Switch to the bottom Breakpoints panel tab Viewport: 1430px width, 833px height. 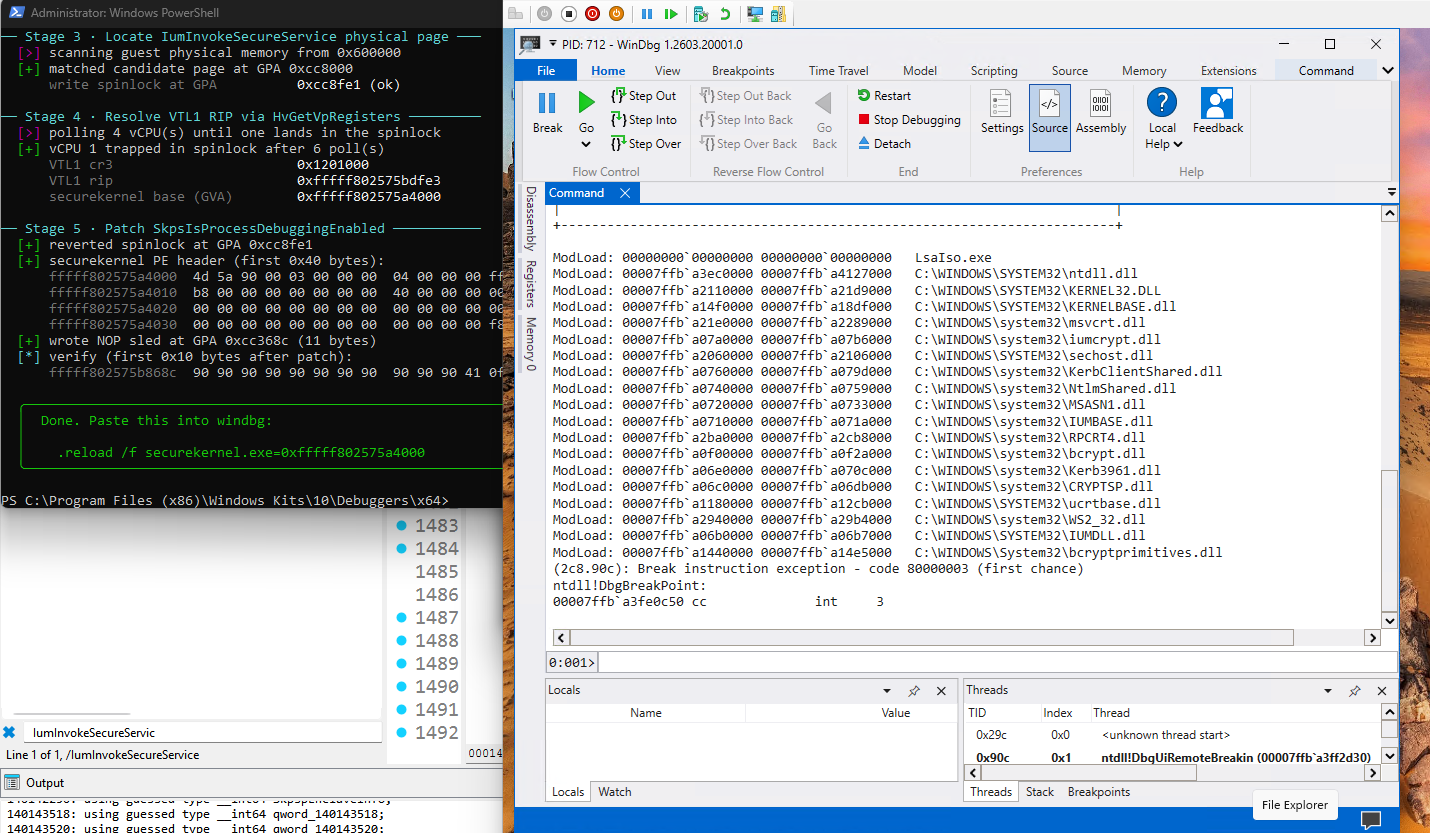point(1098,792)
